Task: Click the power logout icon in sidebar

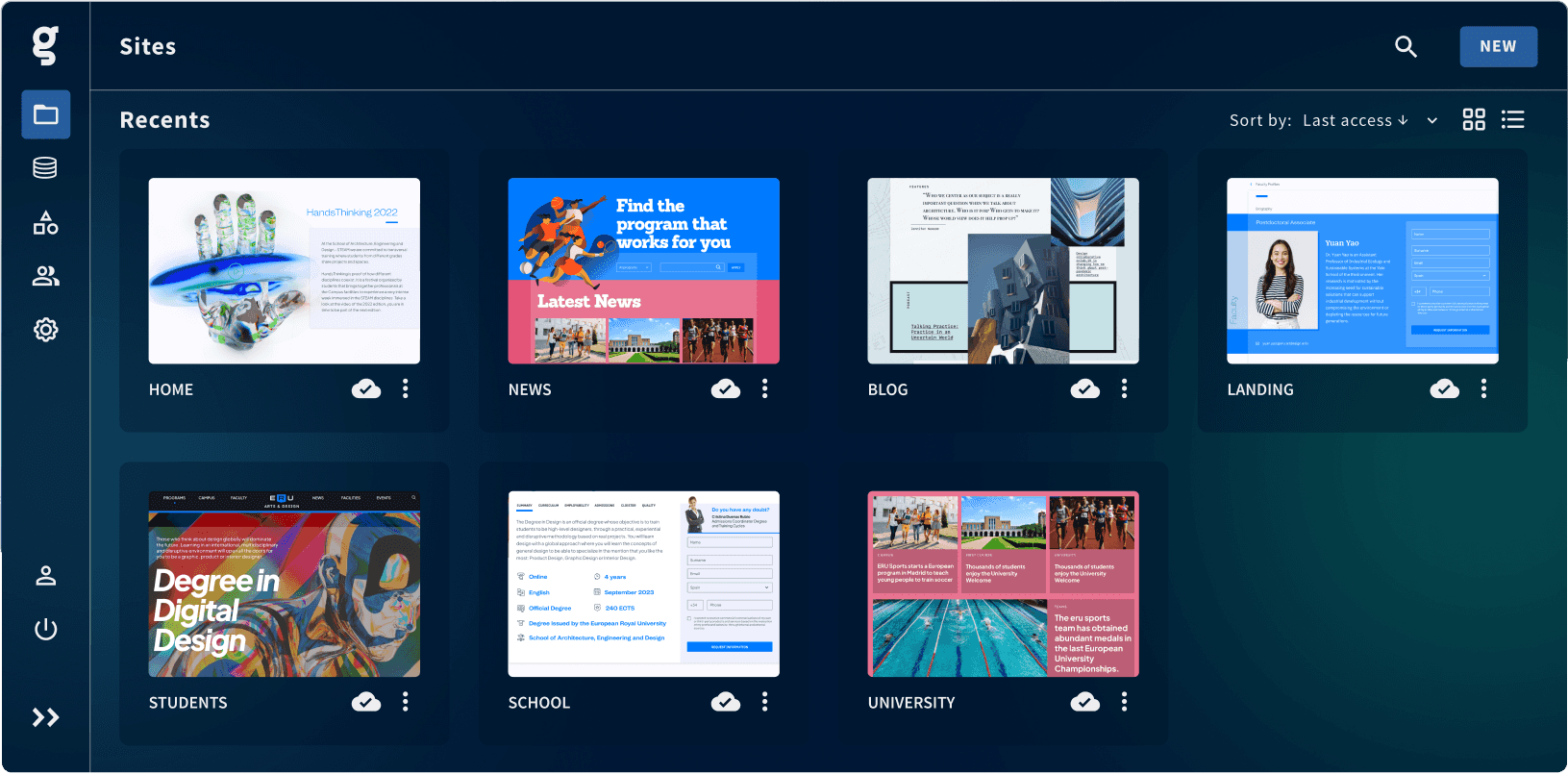Action: (x=45, y=630)
